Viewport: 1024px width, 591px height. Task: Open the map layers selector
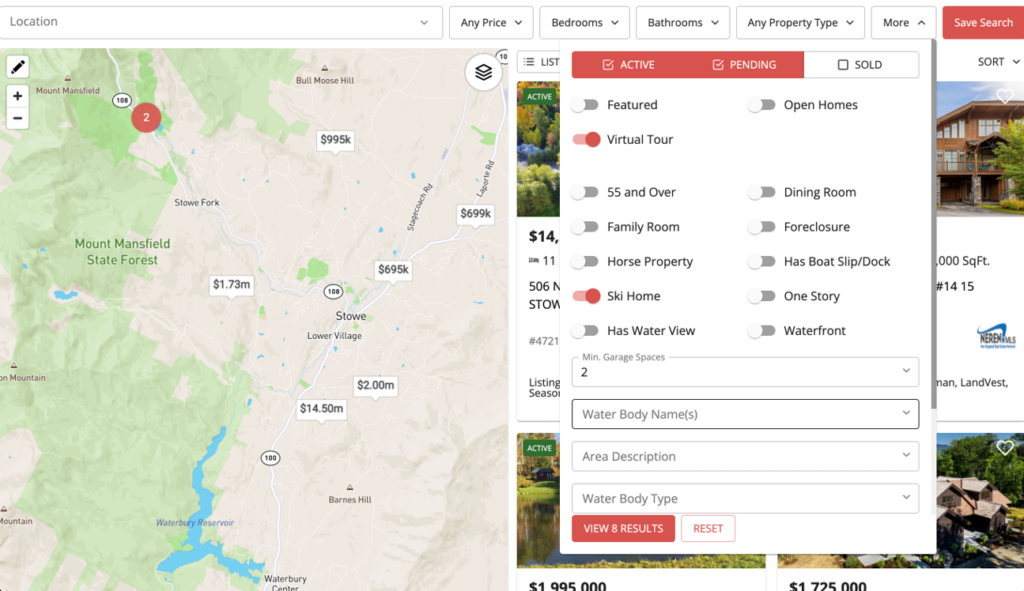click(x=483, y=72)
